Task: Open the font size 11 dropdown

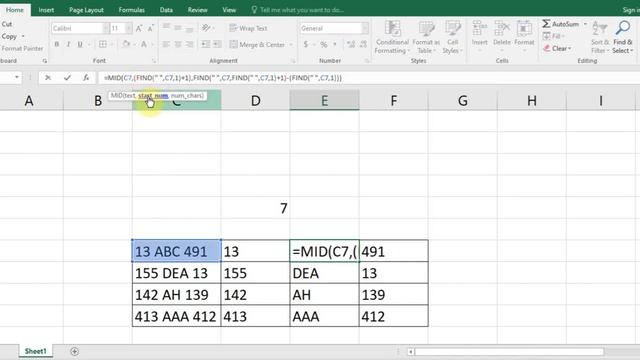Action: (x=129, y=28)
